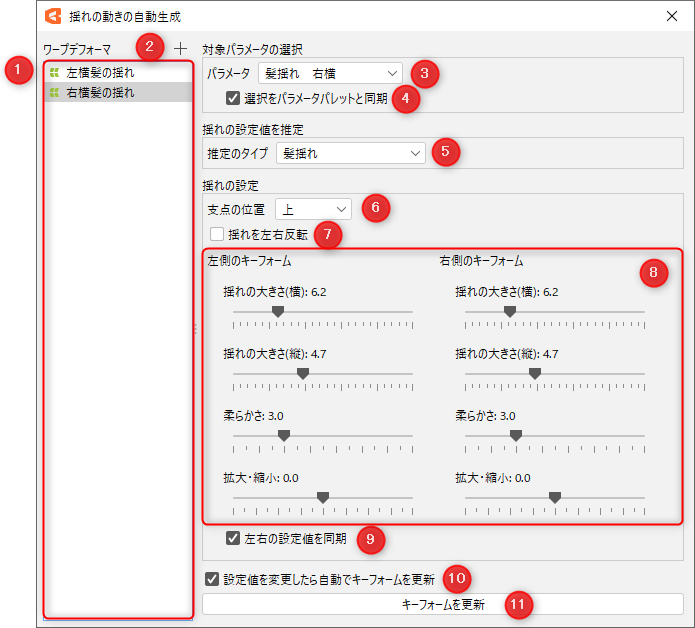Open the パラメータ dropdown showing 髪揺れ 右横
Viewport: 695px width, 628px height.
click(330, 73)
